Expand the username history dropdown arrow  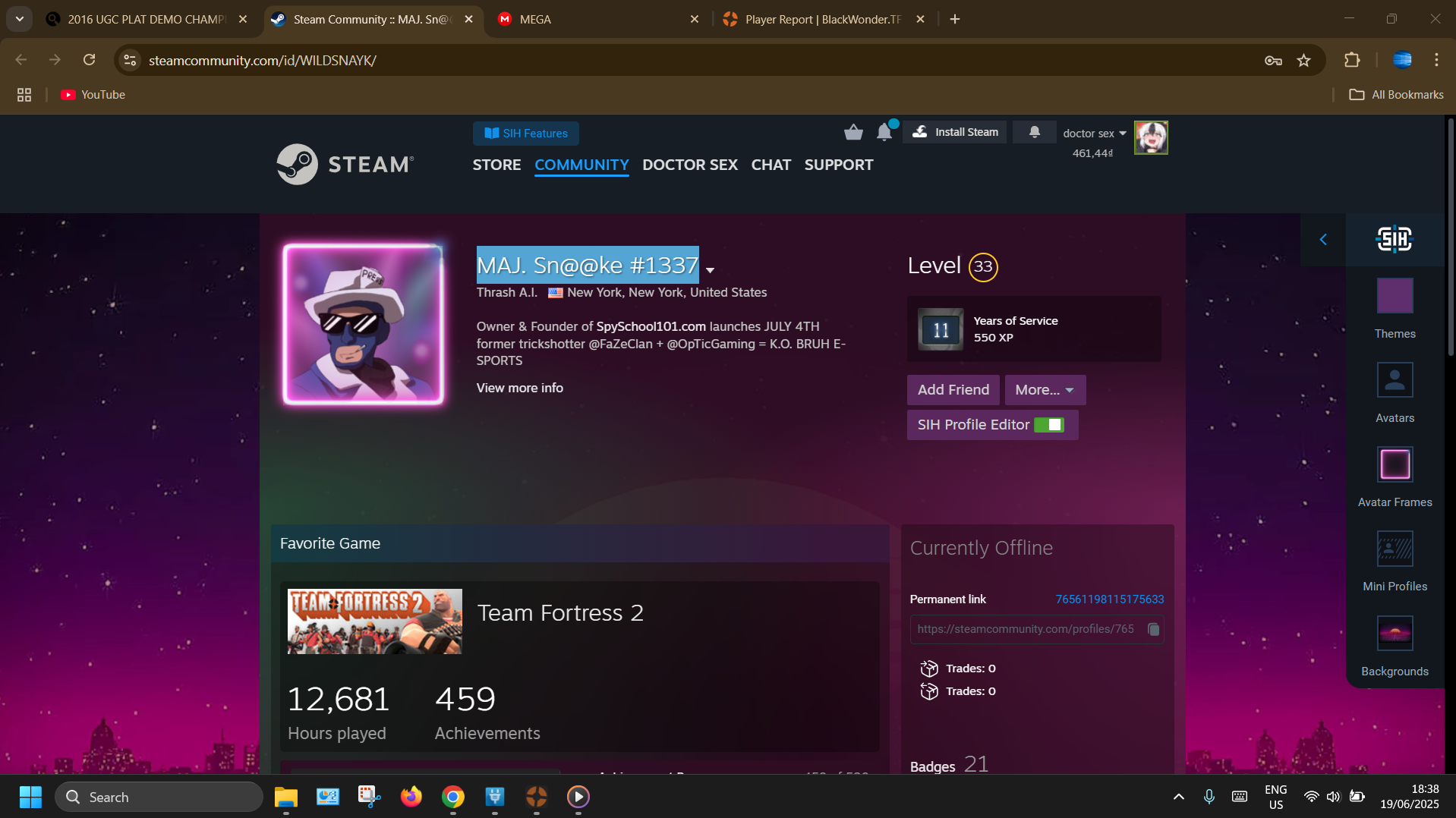(x=710, y=270)
